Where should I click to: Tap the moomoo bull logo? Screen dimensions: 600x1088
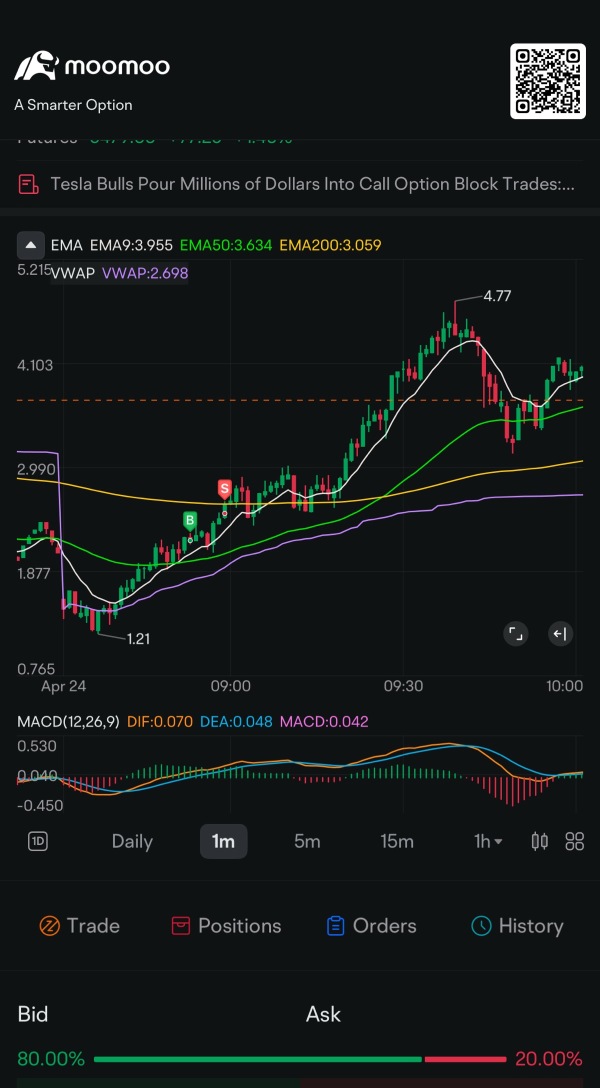pyautogui.click(x=36, y=66)
